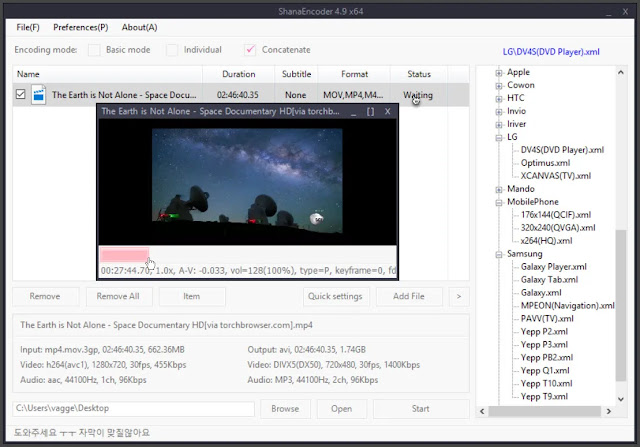
Task: Select Yepp PB2.xml preset
Action: coord(547,358)
